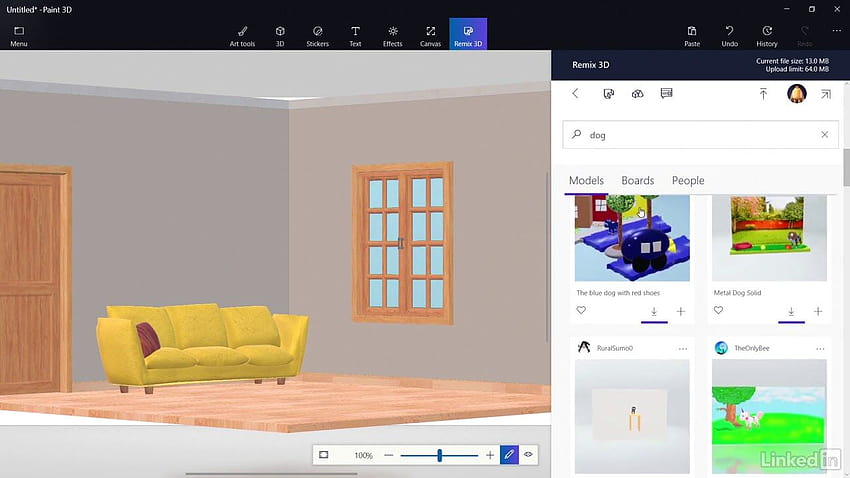Open the History panel
The height and width of the screenshot is (478, 850).
[767, 36]
